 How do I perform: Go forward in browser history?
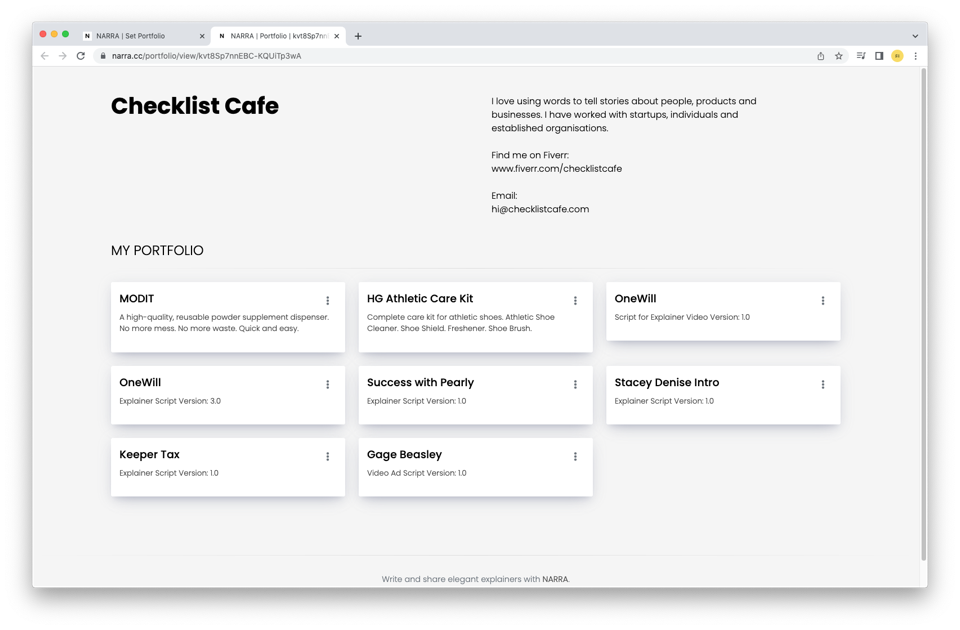click(x=62, y=56)
